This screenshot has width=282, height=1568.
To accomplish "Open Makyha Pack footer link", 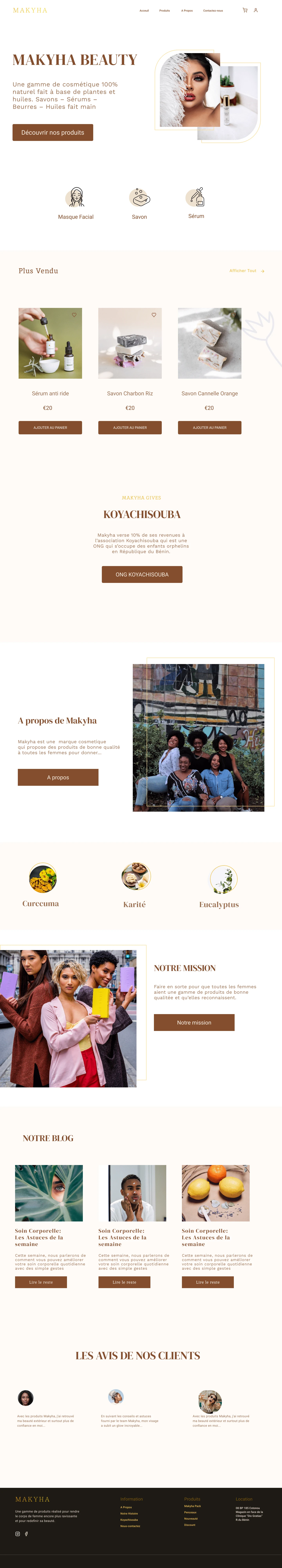I will pyautogui.click(x=193, y=1506).
